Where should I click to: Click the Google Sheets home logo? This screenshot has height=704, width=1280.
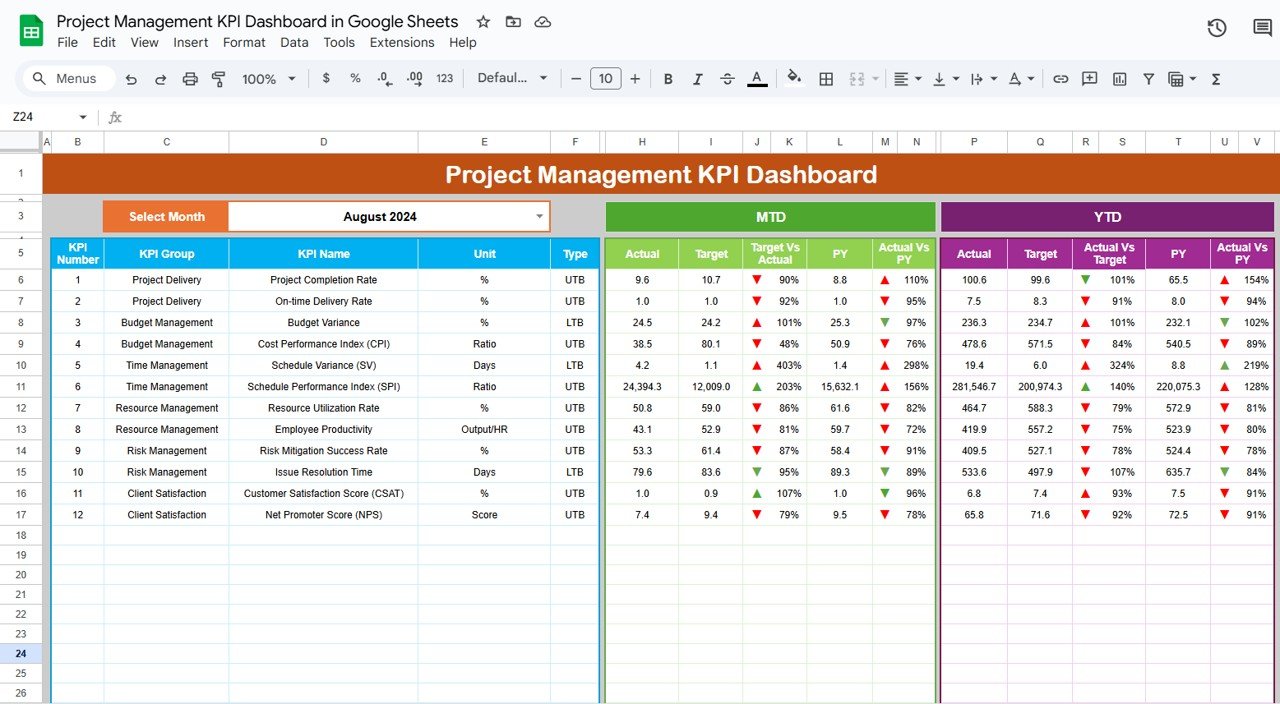tap(31, 31)
